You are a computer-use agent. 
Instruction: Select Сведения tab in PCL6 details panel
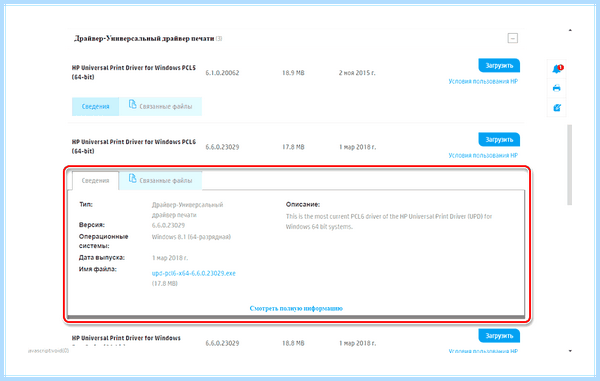point(95,181)
